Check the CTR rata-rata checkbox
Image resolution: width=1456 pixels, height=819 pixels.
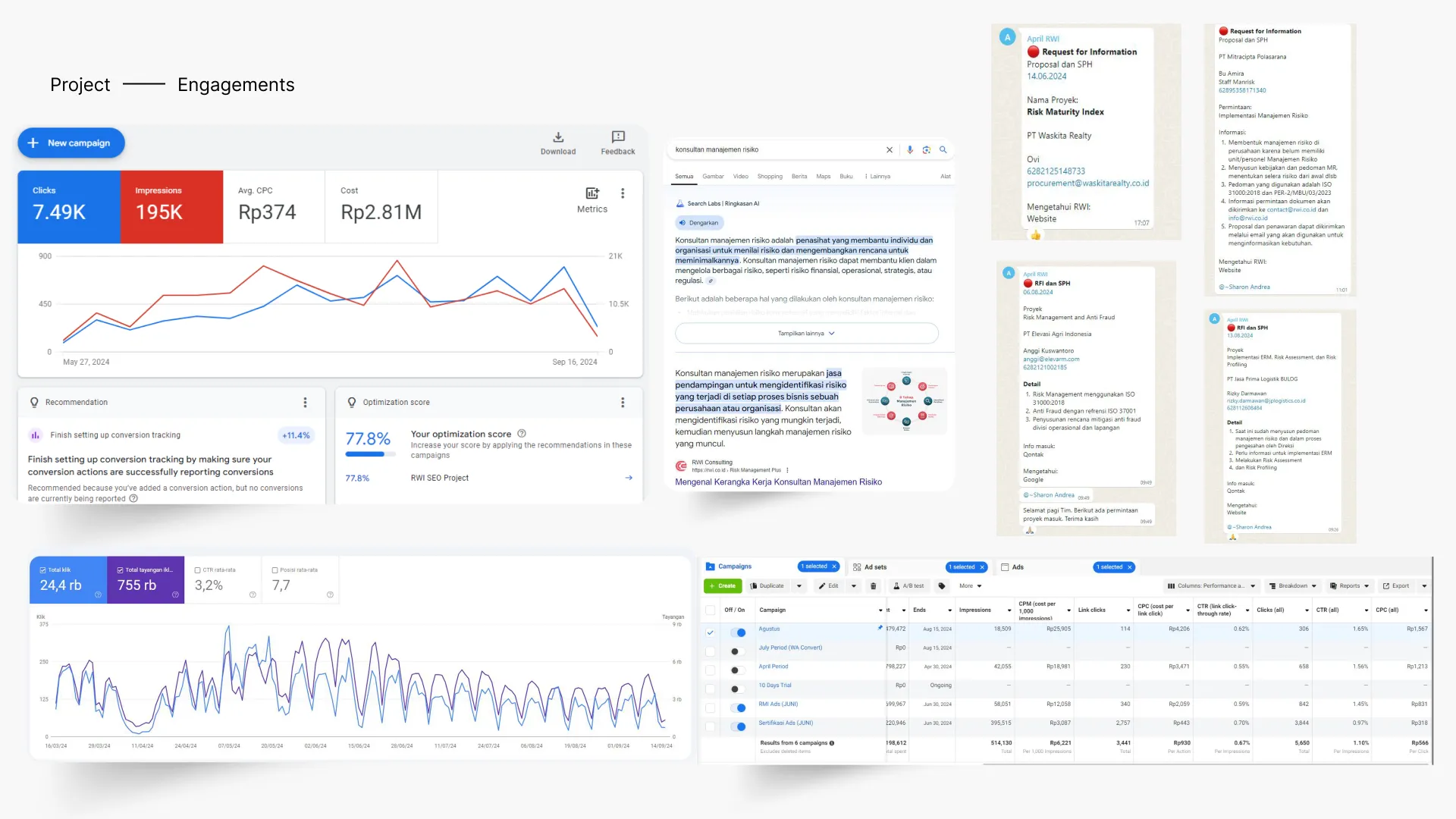(197, 570)
